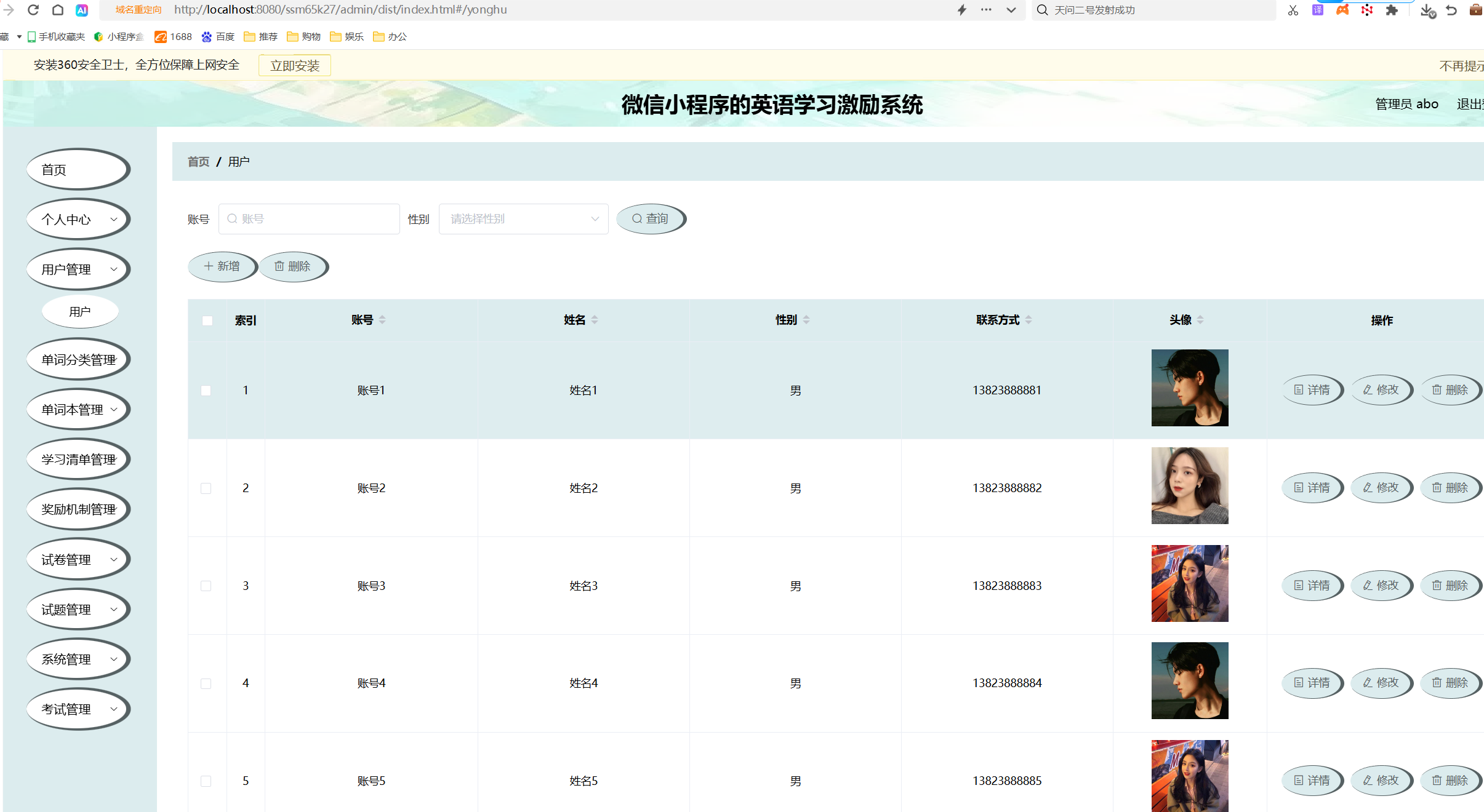Image resolution: width=1484 pixels, height=812 pixels.
Task: Click the top 删除 trash icon button
Action: [293, 266]
